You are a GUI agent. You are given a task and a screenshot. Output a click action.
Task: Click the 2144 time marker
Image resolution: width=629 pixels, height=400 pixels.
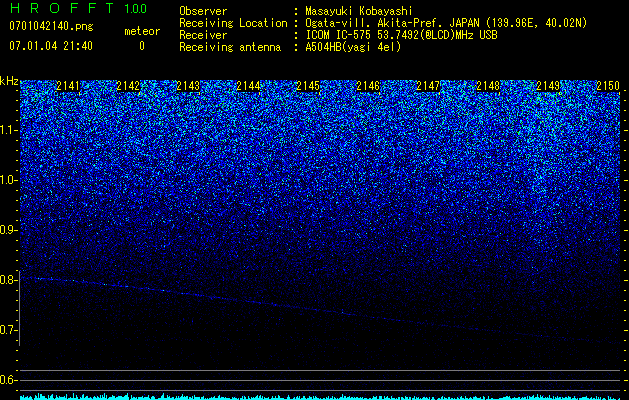tap(248, 86)
